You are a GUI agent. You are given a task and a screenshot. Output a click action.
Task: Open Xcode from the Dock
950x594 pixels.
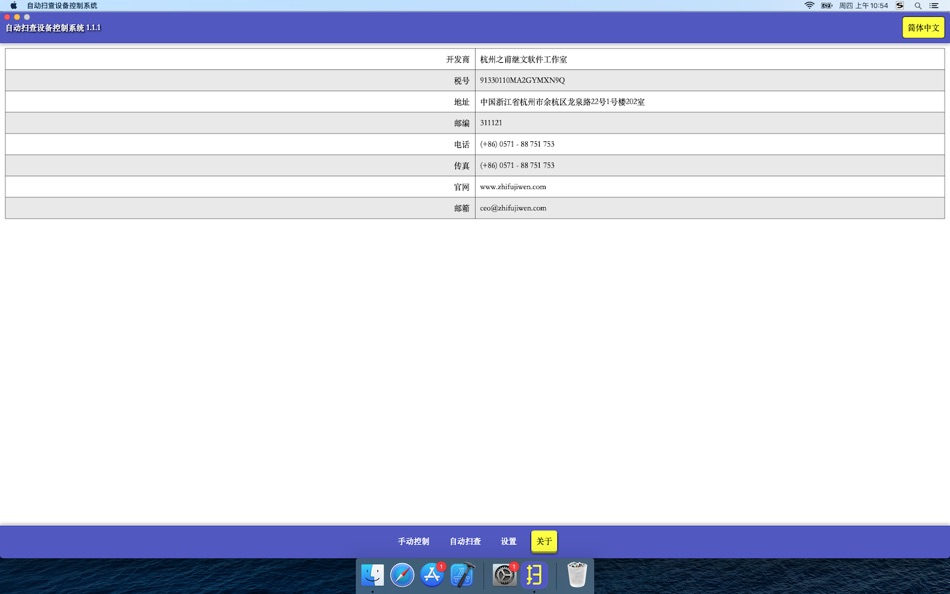(x=462, y=575)
